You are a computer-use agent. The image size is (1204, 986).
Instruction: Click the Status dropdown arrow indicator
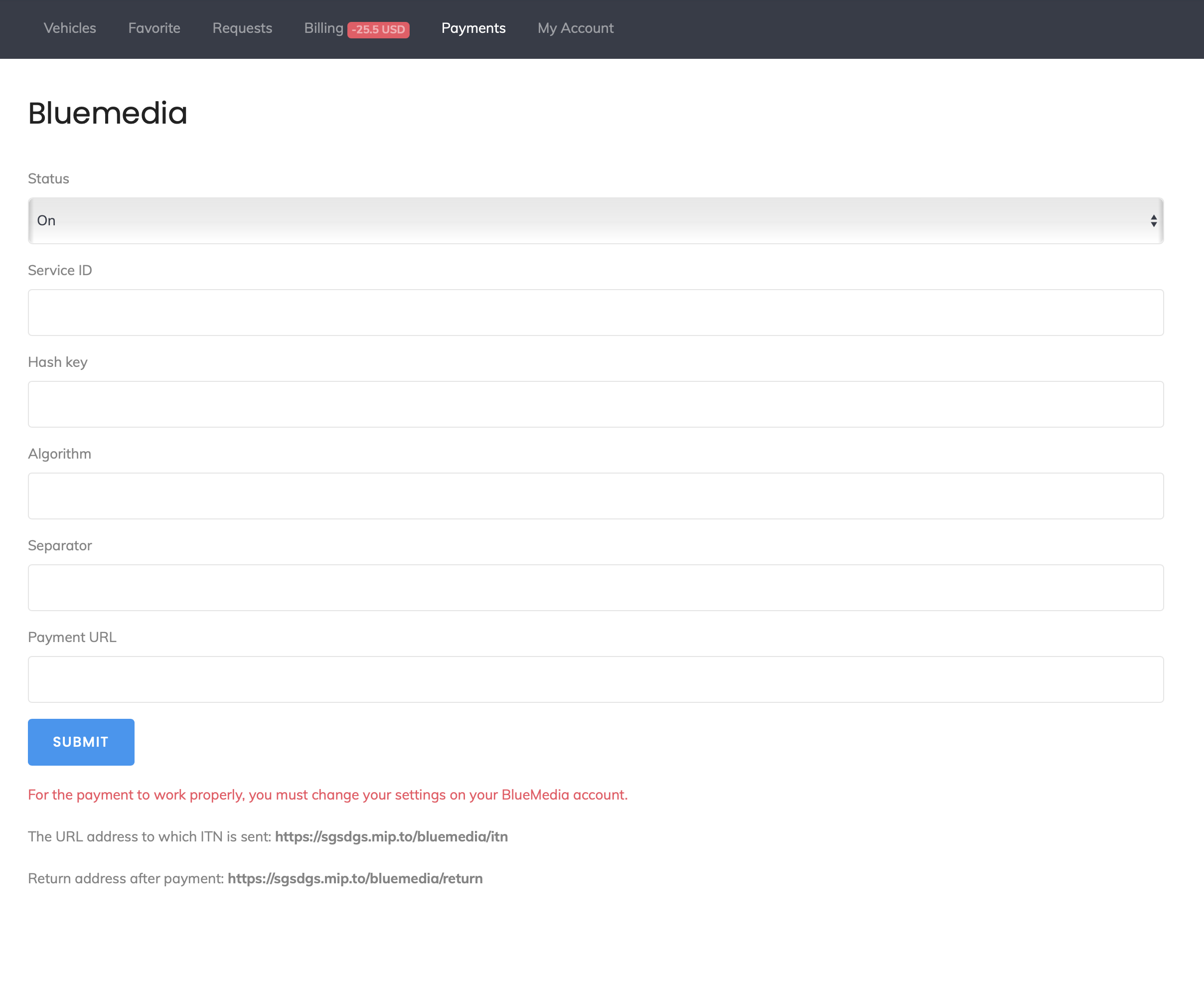pyautogui.click(x=1154, y=221)
